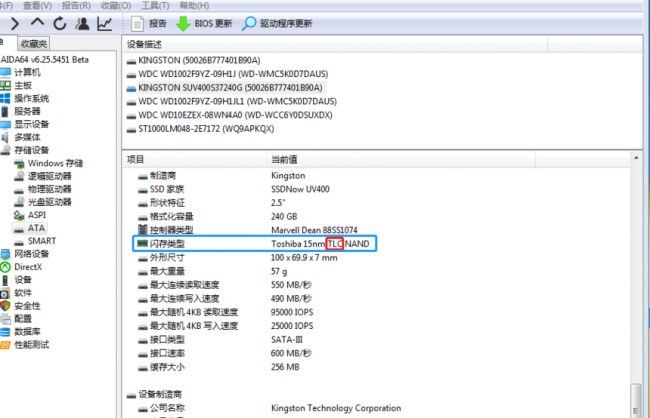The image size is (650, 418).
Task: Open the 报告(R) menu
Action: [76, 5]
